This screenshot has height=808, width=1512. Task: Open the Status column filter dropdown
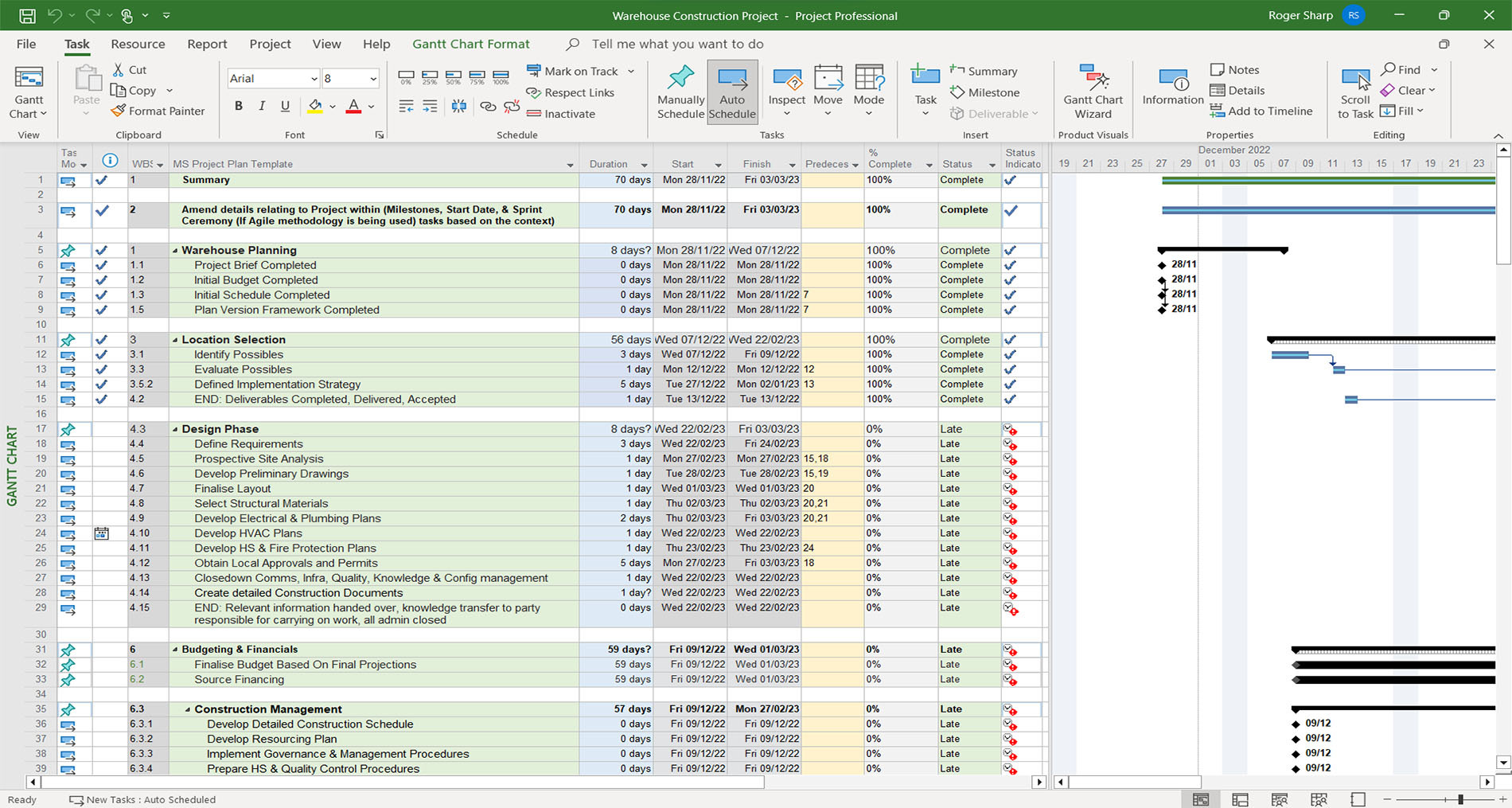tap(992, 165)
